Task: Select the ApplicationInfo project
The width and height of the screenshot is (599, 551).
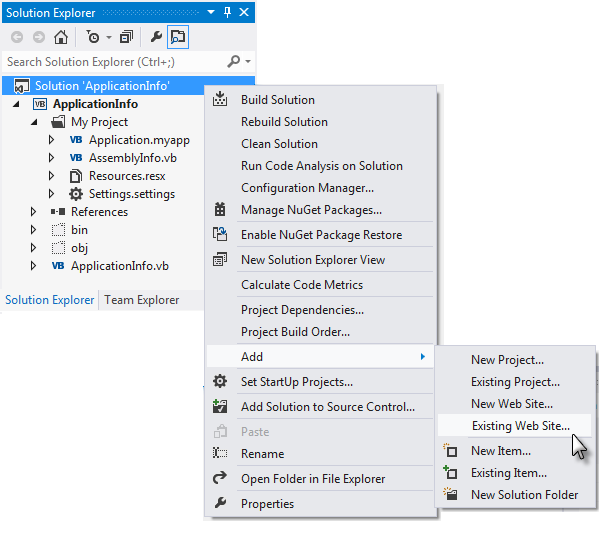Action: pyautogui.click(x=96, y=104)
